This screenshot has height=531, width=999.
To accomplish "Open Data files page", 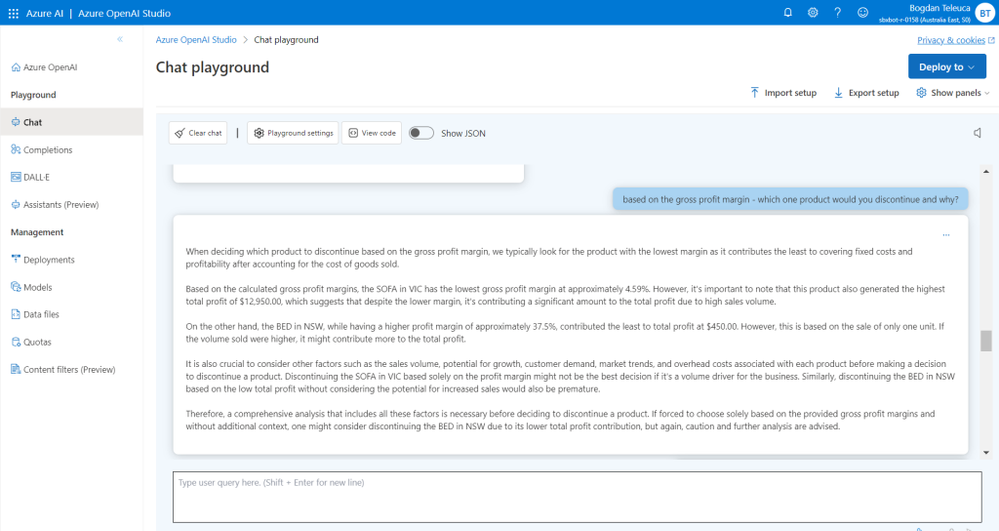I will coord(35,314).
